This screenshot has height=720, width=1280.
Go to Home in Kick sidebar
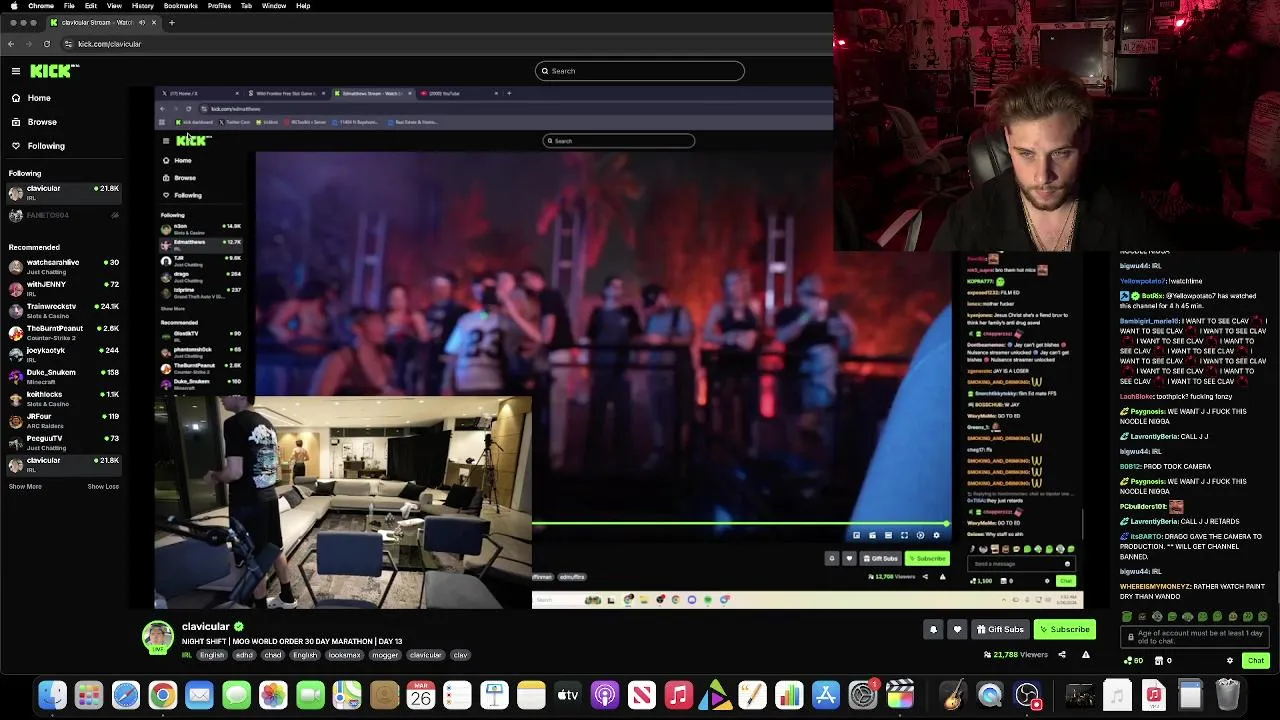pos(39,98)
